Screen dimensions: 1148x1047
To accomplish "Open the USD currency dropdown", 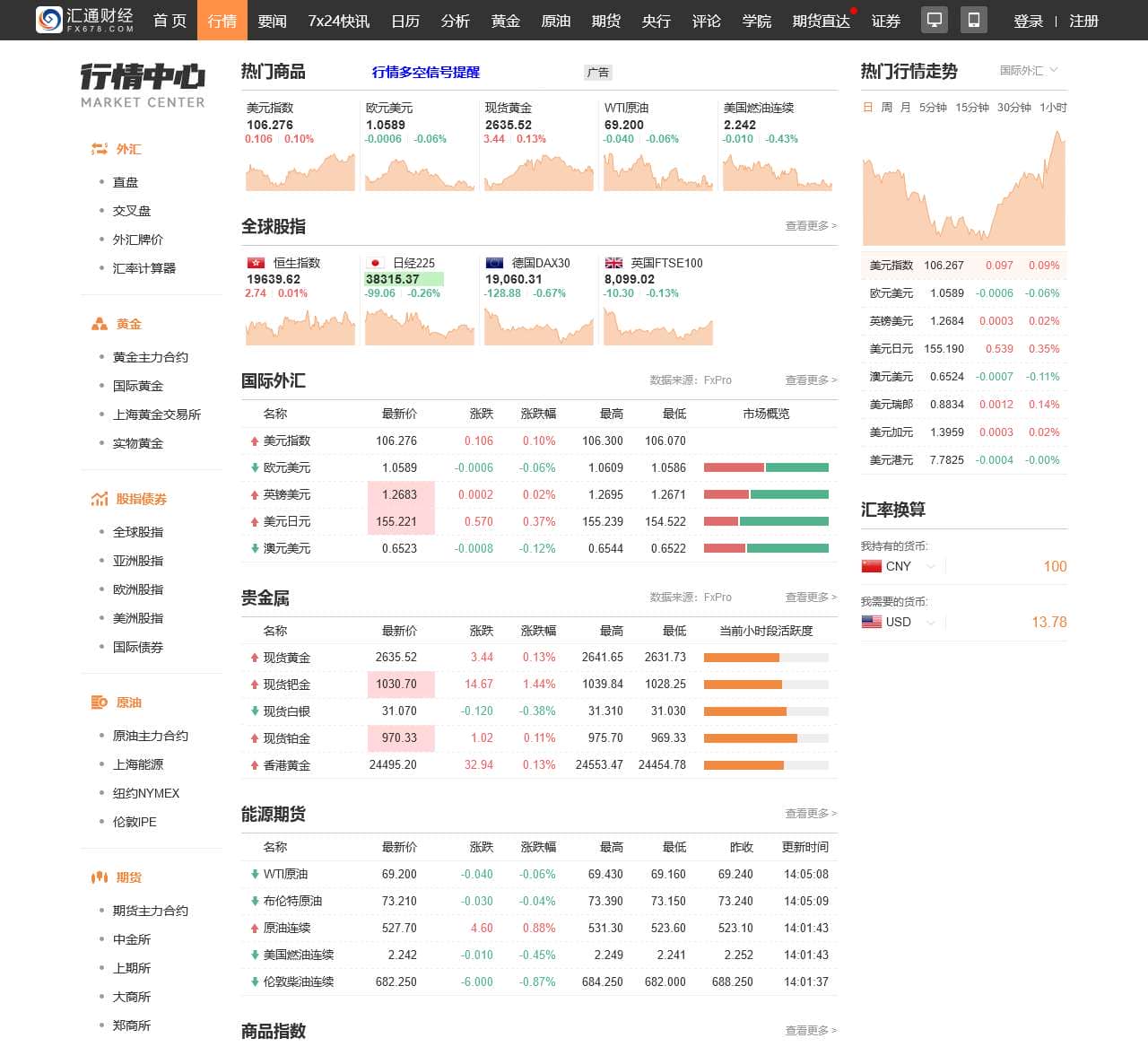I will click(931, 622).
